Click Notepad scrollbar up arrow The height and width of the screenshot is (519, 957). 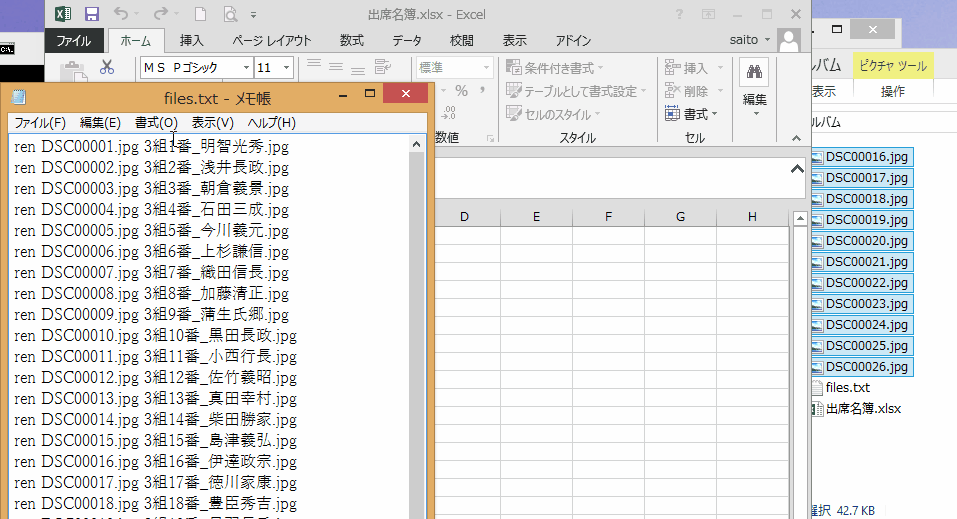click(417, 145)
